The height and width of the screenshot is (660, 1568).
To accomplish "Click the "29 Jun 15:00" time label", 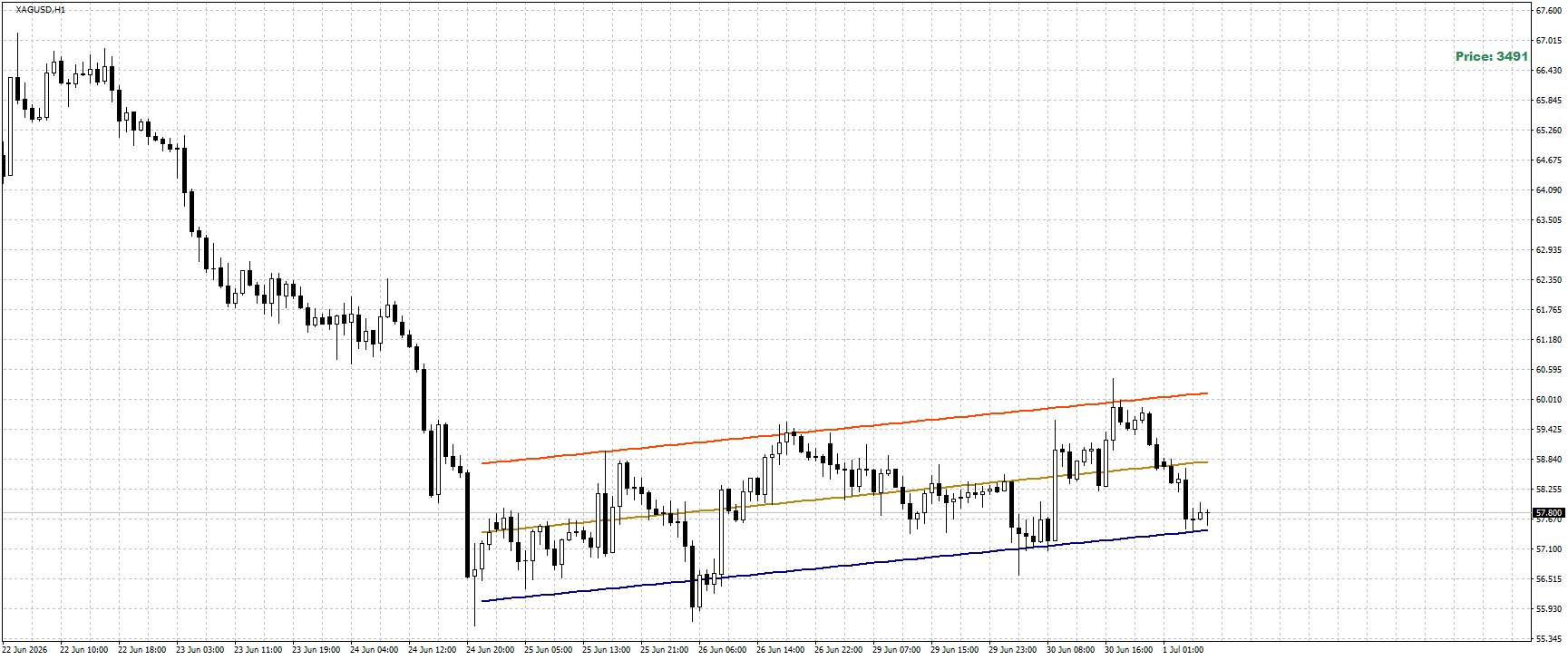I will [x=953, y=649].
